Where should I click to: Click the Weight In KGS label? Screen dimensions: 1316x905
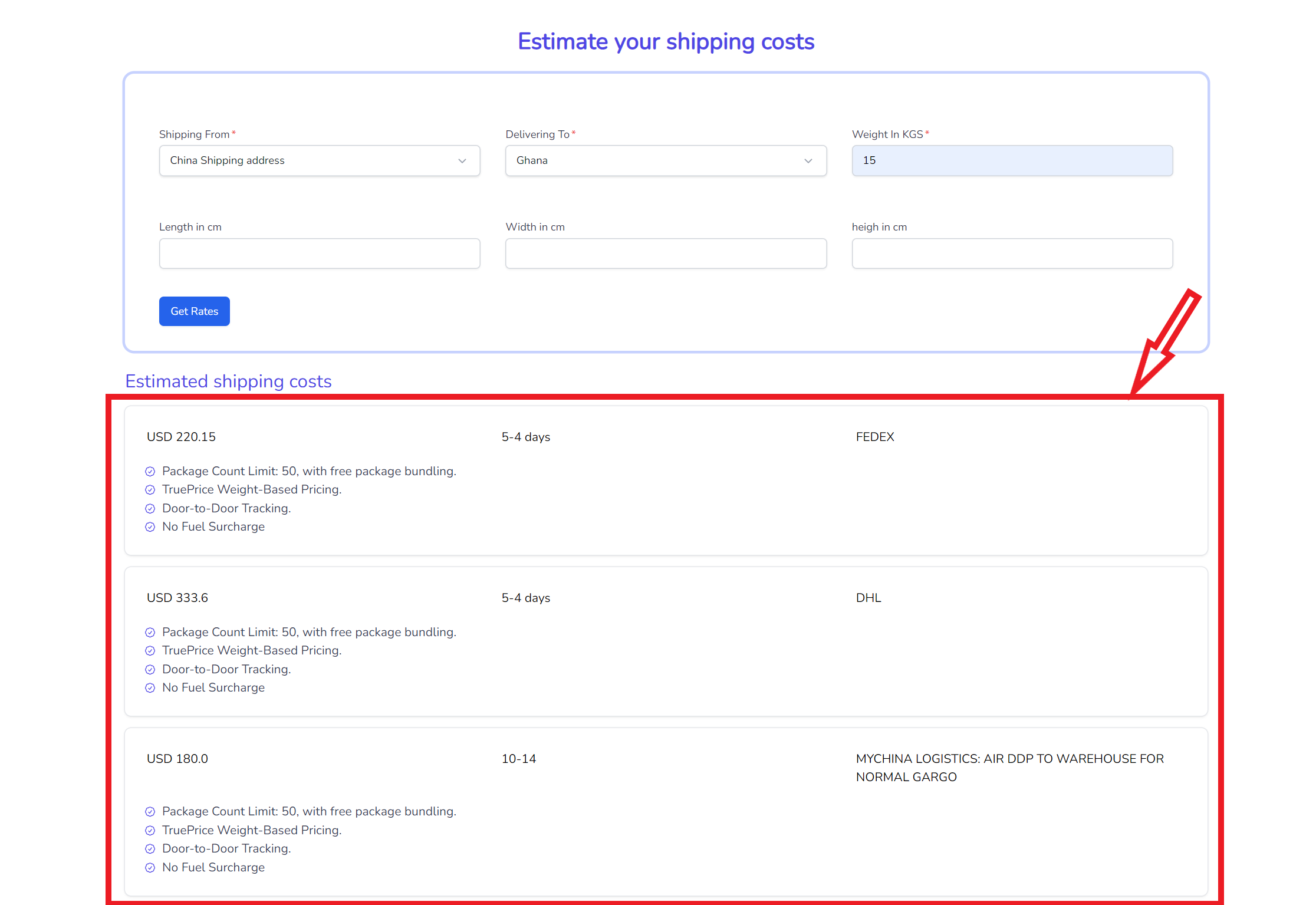(887, 134)
